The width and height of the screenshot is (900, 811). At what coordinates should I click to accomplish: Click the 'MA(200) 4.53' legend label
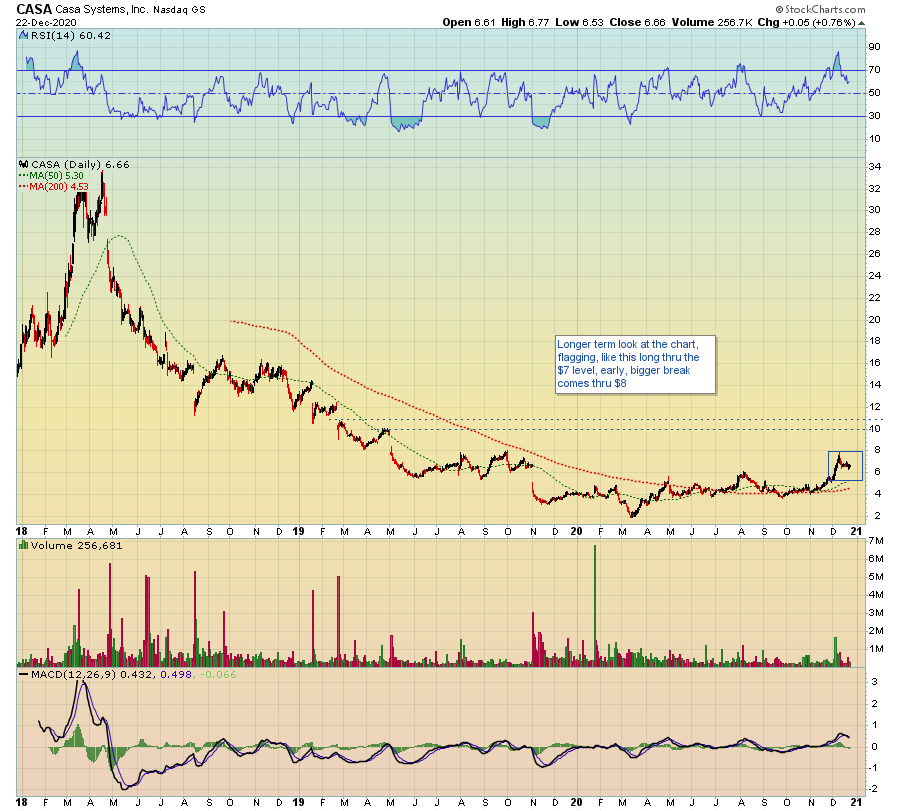tap(59, 187)
